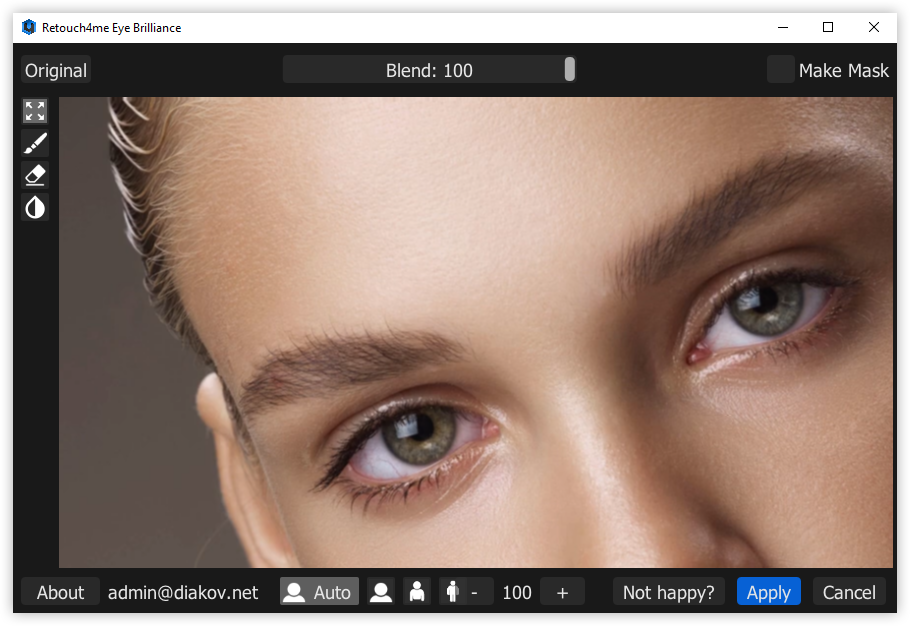This screenshot has width=910, height=626.
Task: Select the half-body person scale icon
Action: click(417, 592)
